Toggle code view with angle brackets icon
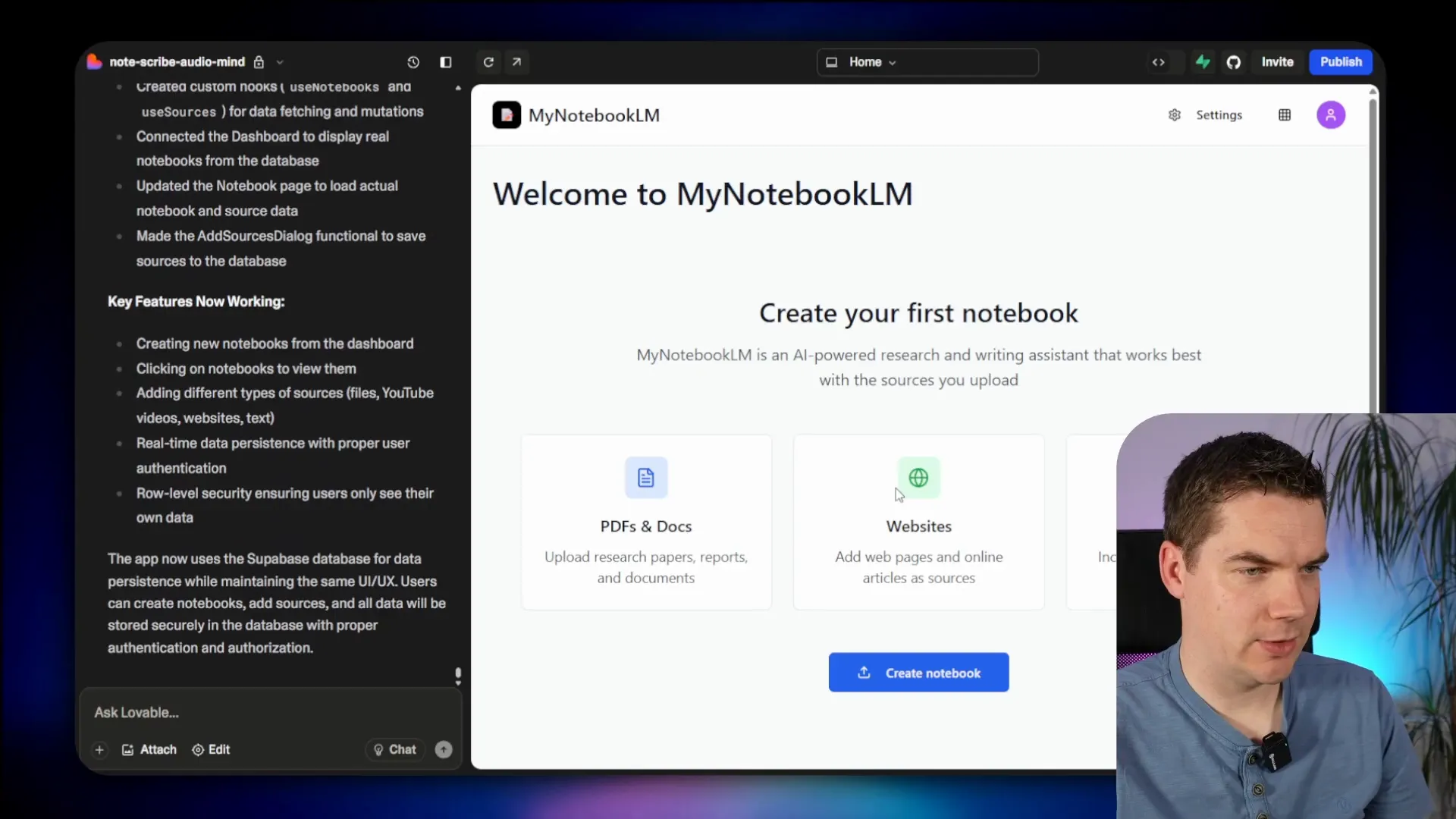 [1159, 62]
